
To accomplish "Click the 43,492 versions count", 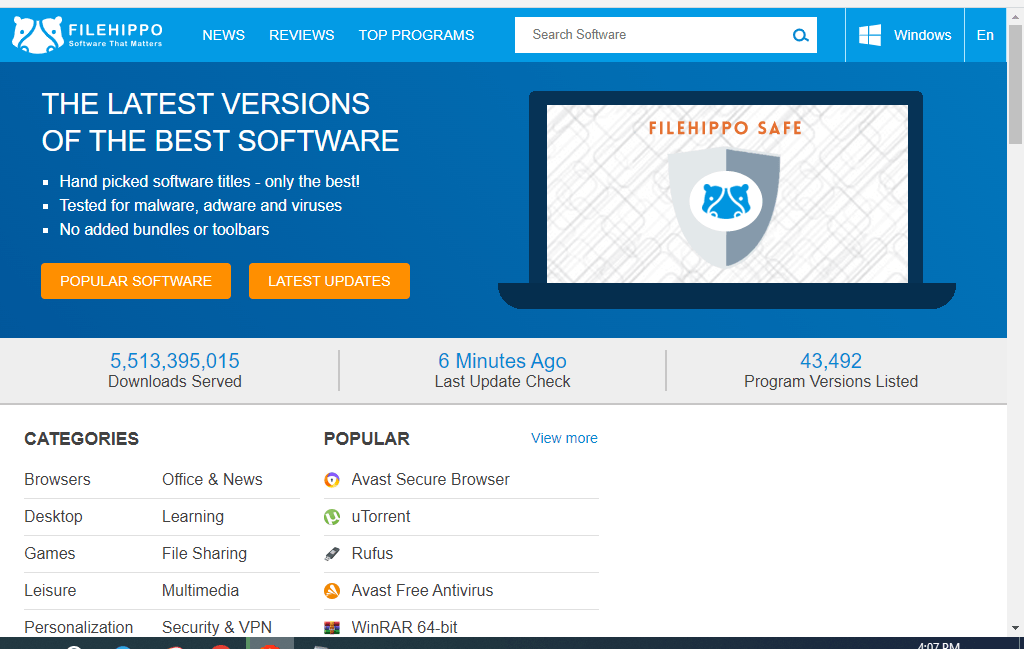I will (831, 360).
